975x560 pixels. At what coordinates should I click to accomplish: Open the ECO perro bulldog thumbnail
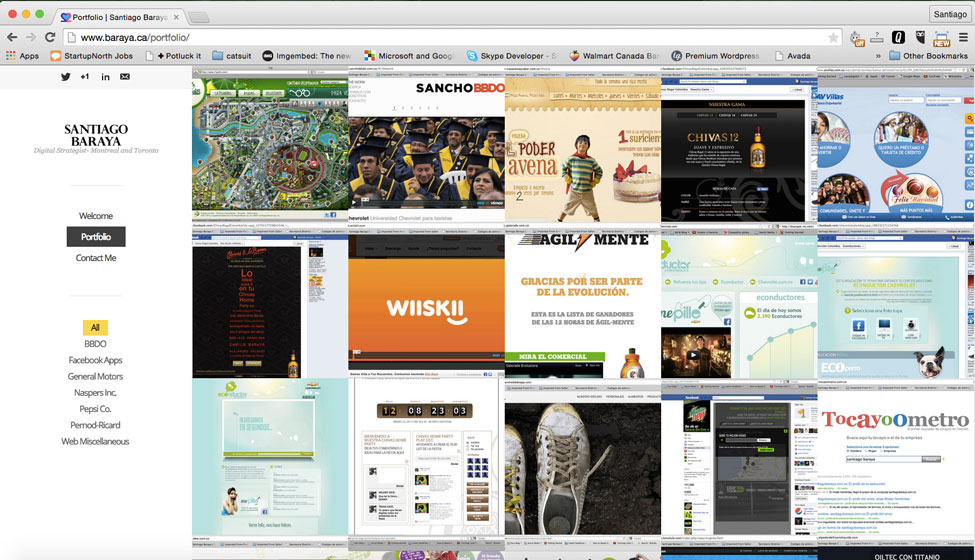click(896, 300)
